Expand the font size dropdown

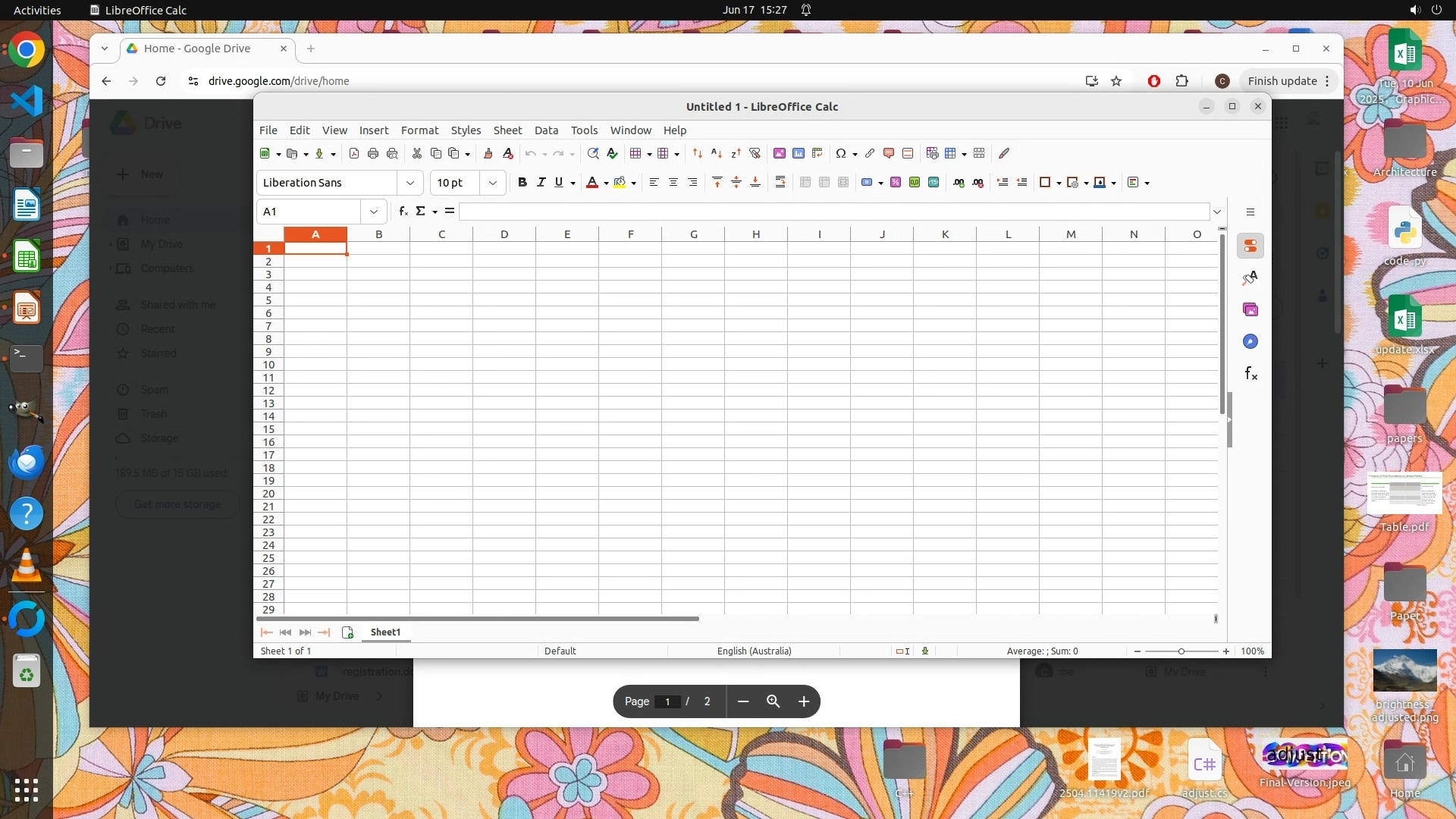493,183
